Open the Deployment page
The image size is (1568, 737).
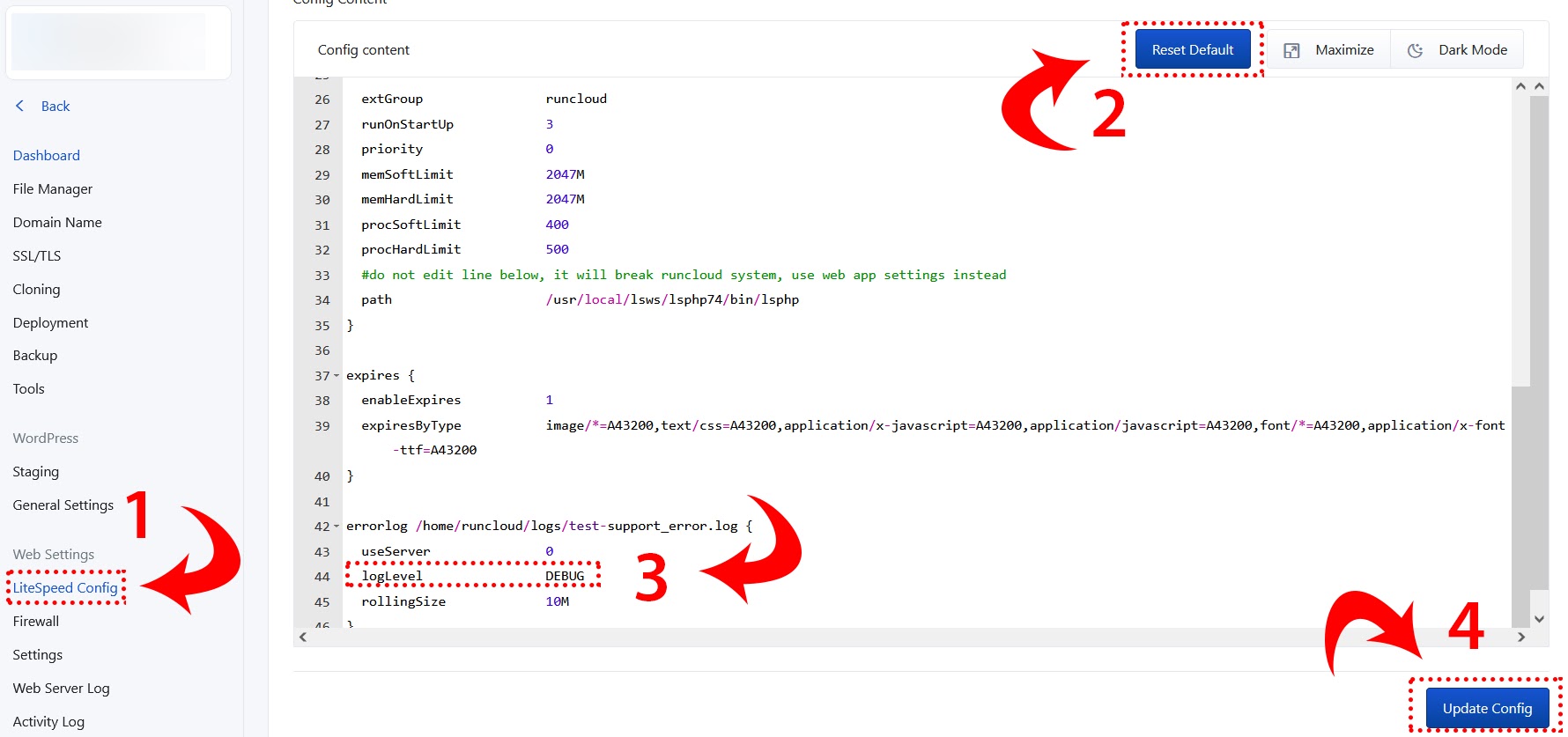click(x=51, y=322)
